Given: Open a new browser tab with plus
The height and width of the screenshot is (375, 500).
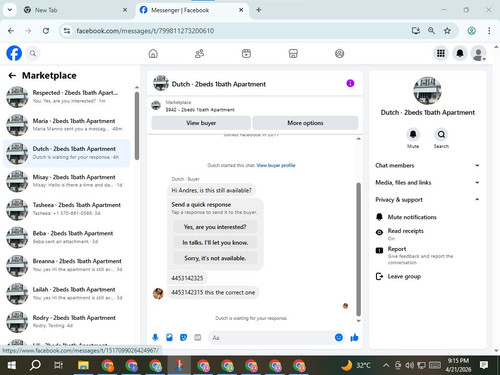Looking at the screenshot, I should [x=259, y=10].
